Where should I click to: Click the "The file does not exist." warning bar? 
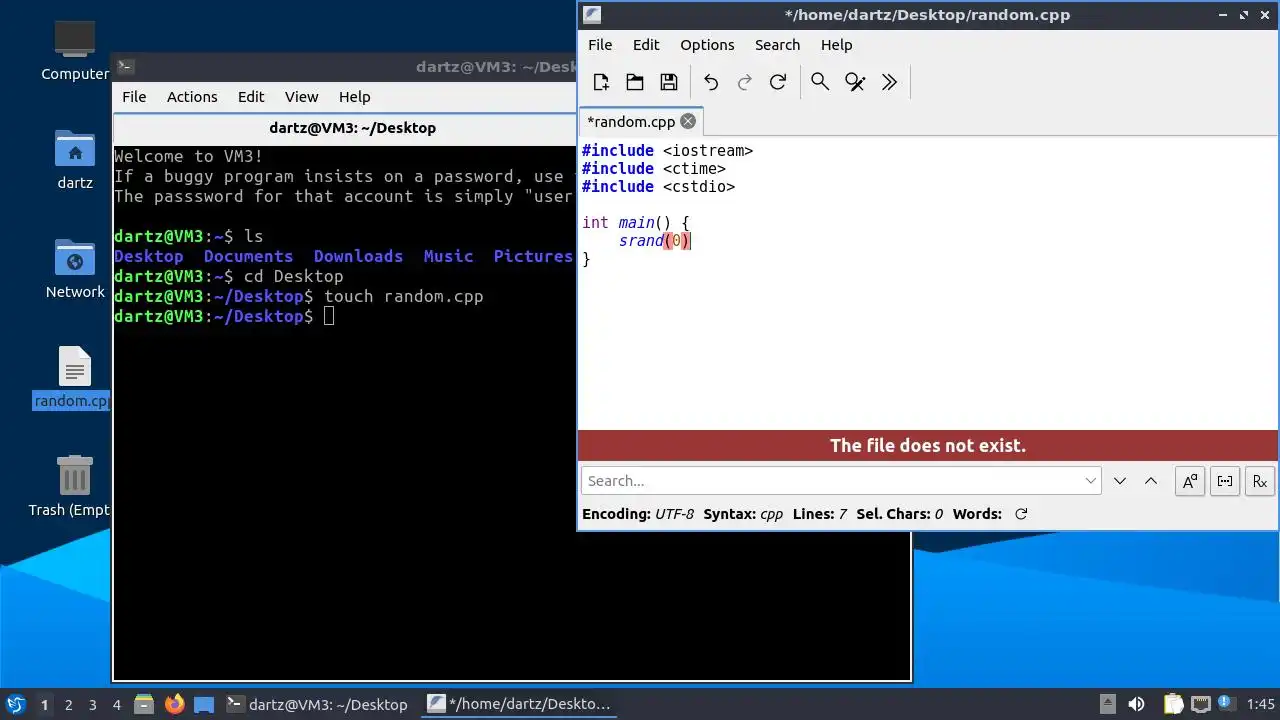(928, 446)
